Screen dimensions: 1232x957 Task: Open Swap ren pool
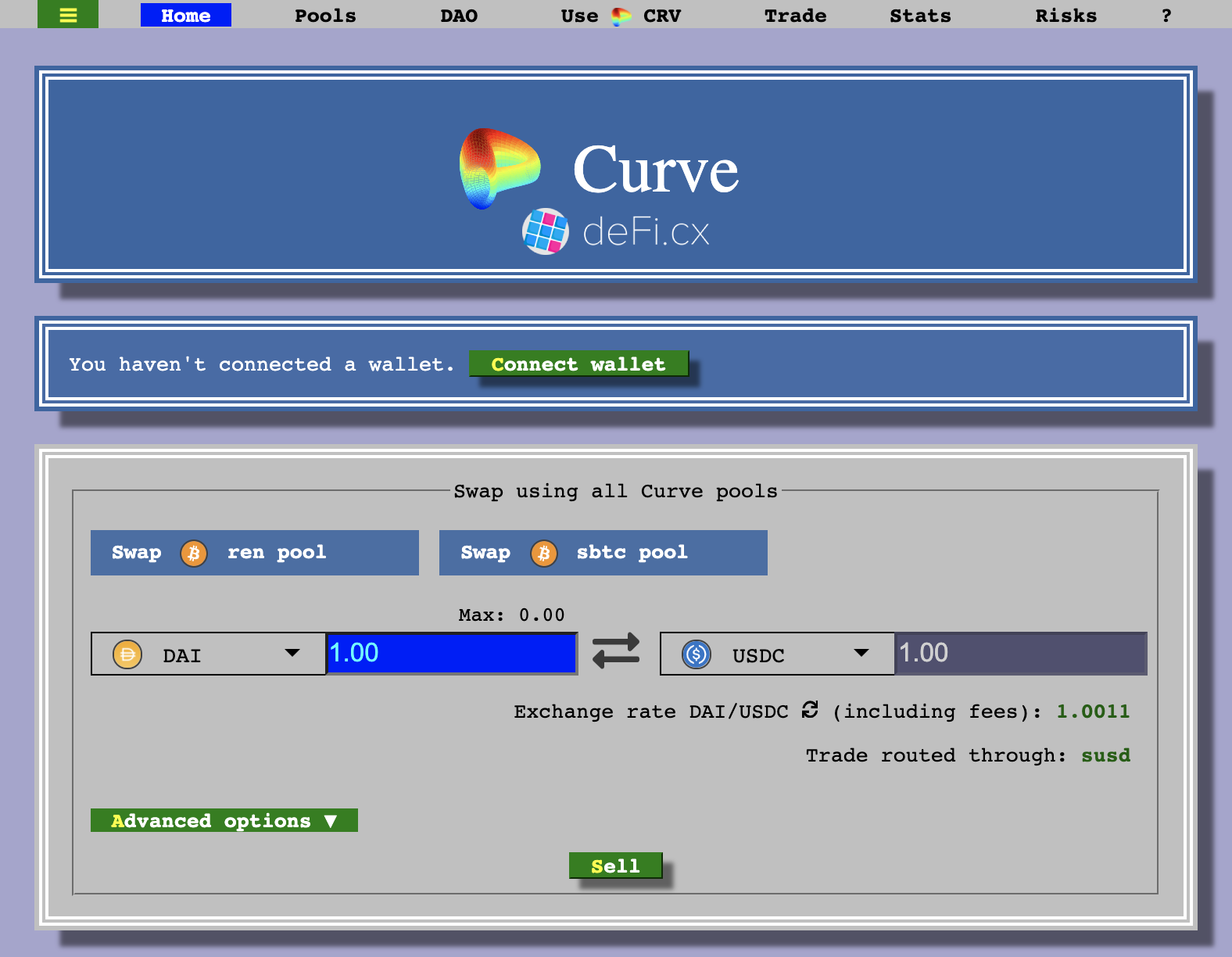[255, 553]
